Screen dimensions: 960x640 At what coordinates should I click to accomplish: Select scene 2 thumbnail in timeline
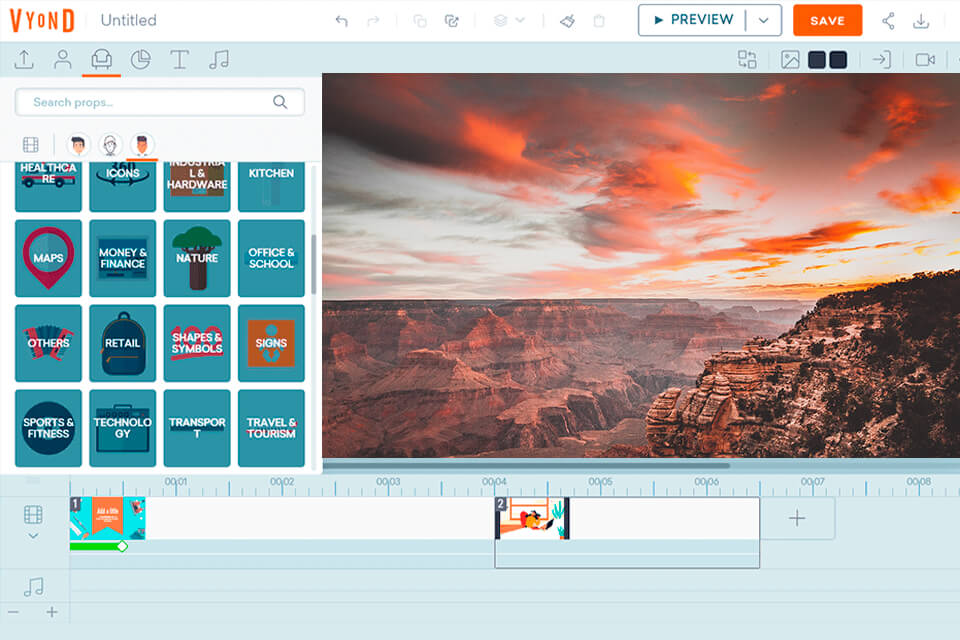(x=532, y=518)
